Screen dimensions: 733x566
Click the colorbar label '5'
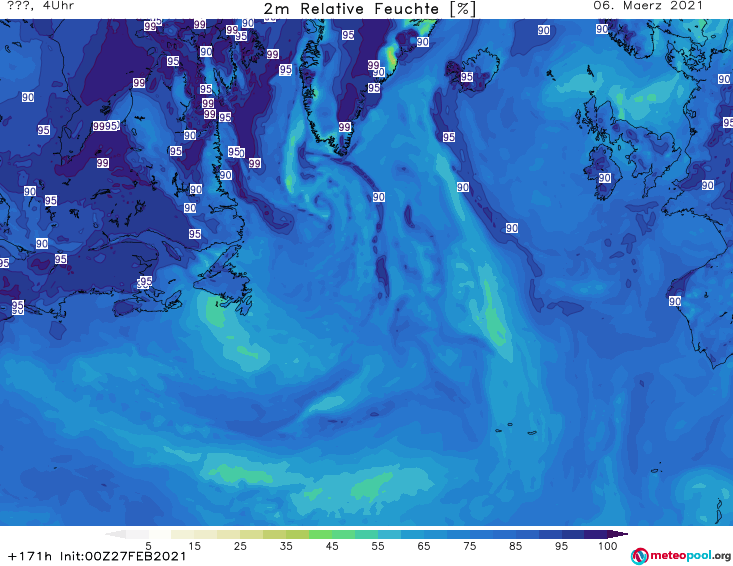(x=148, y=546)
